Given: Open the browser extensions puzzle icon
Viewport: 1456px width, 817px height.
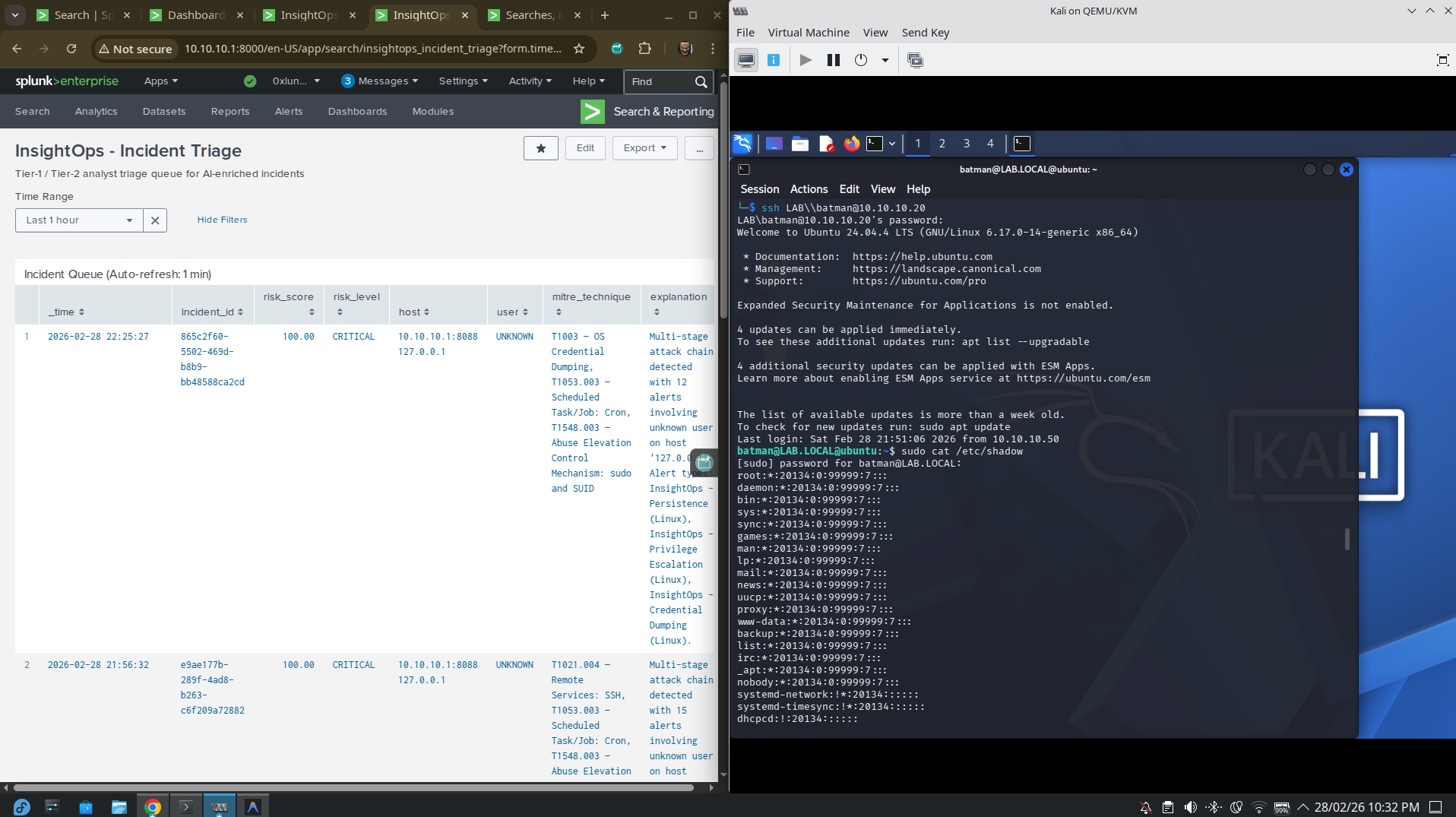Looking at the screenshot, I should tap(645, 49).
